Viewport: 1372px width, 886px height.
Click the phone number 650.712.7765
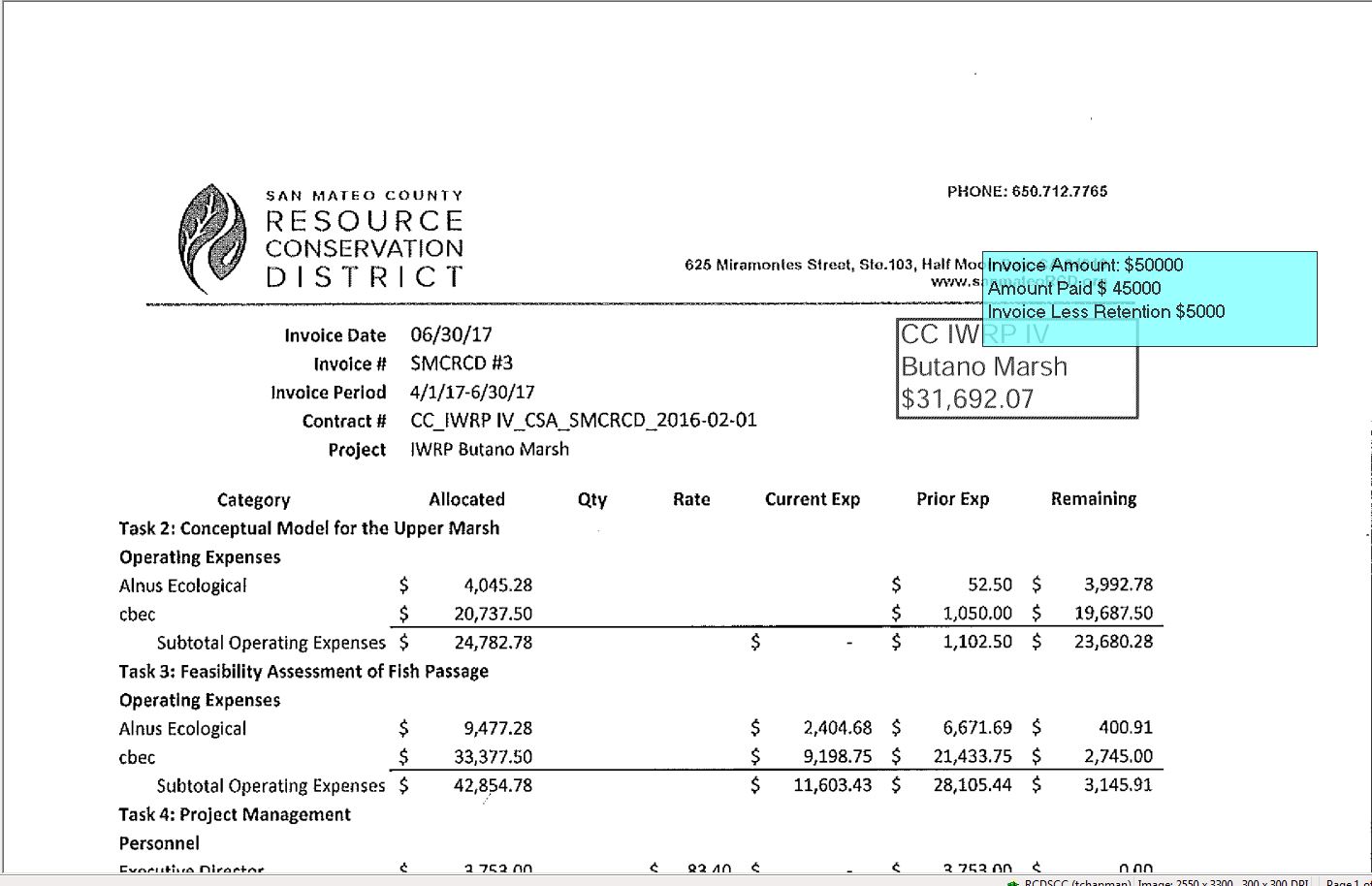click(x=1060, y=191)
